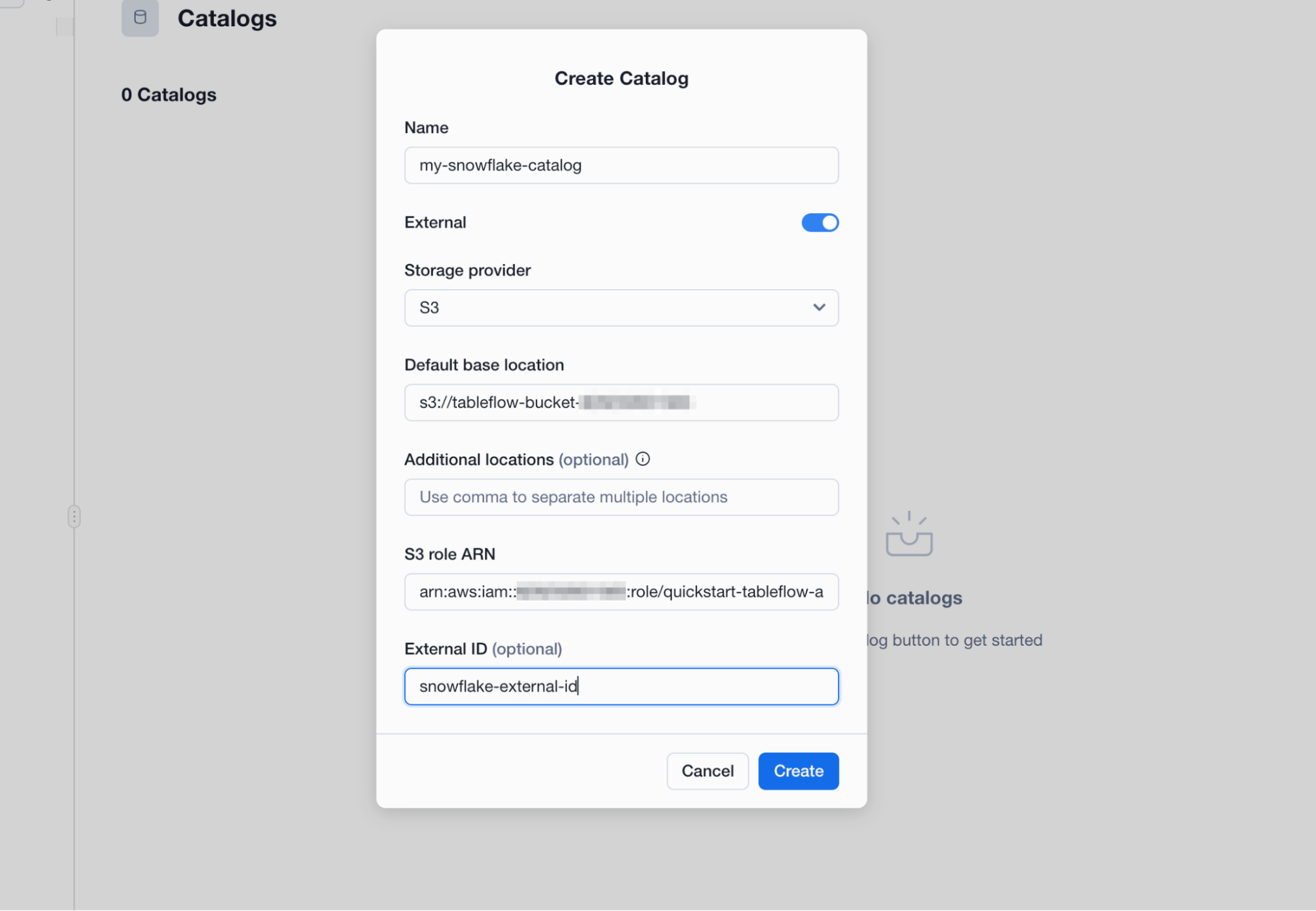Image resolution: width=1316 pixels, height=911 pixels.
Task: Click the 'catalogs' empty-state heading behind dialog
Action: tap(924, 598)
